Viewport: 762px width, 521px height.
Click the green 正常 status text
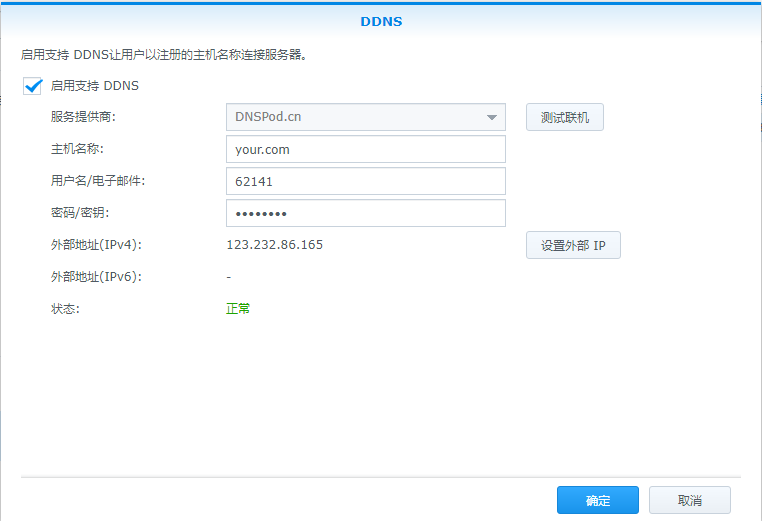pos(238,309)
